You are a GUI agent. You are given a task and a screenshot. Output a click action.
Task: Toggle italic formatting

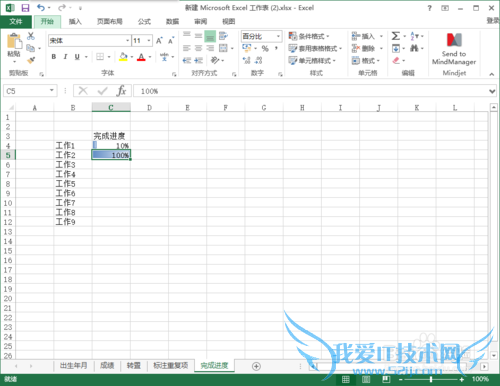pos(65,57)
